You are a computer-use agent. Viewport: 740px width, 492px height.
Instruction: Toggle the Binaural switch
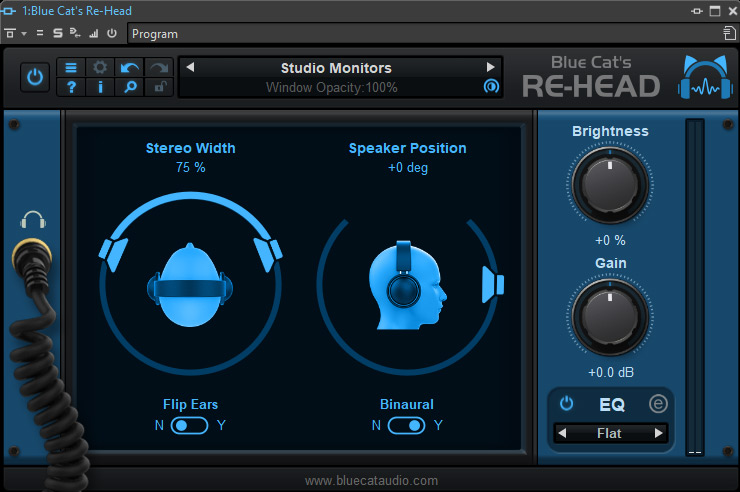(407, 425)
